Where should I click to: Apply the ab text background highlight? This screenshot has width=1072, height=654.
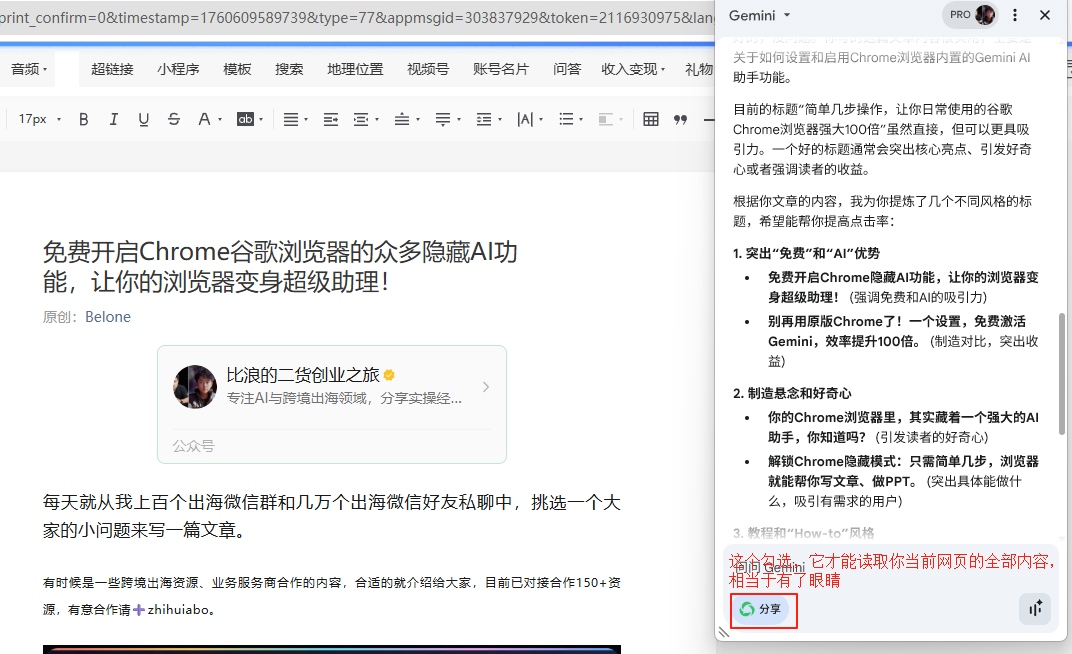click(245, 120)
